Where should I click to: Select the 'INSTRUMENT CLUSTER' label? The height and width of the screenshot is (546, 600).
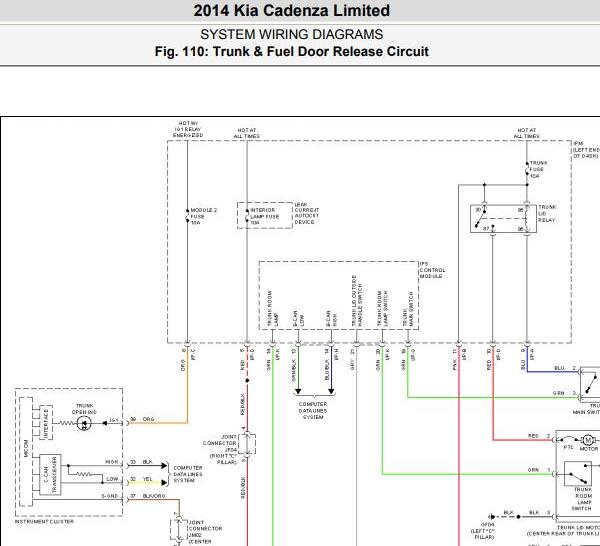[44, 522]
